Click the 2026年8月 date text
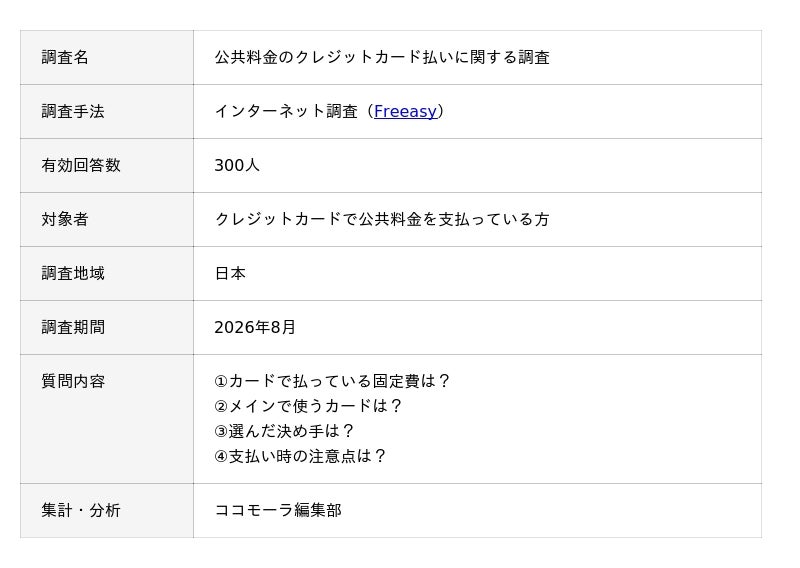Image resolution: width=800 pixels, height=568 pixels. pyautogui.click(x=255, y=327)
